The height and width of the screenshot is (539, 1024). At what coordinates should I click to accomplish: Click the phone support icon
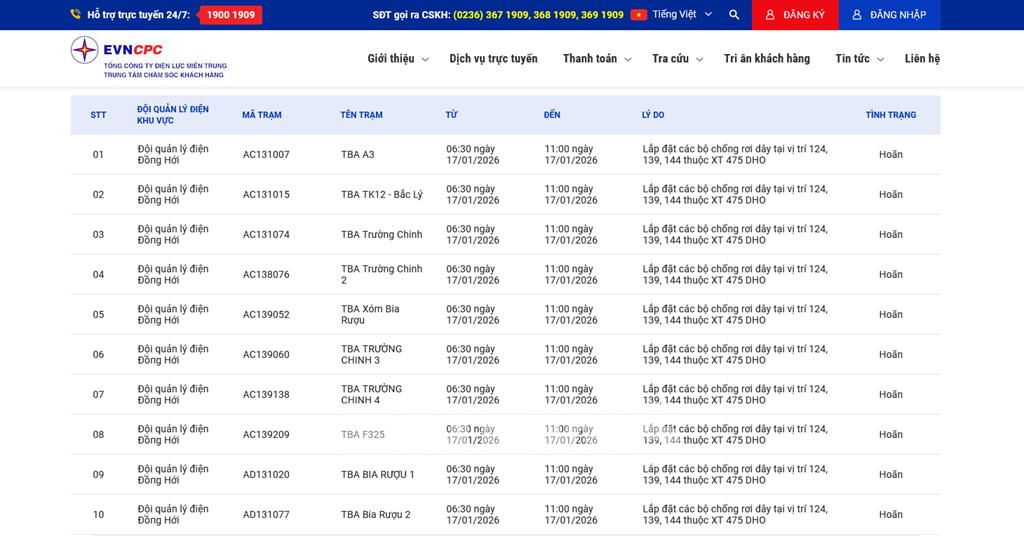tap(76, 15)
